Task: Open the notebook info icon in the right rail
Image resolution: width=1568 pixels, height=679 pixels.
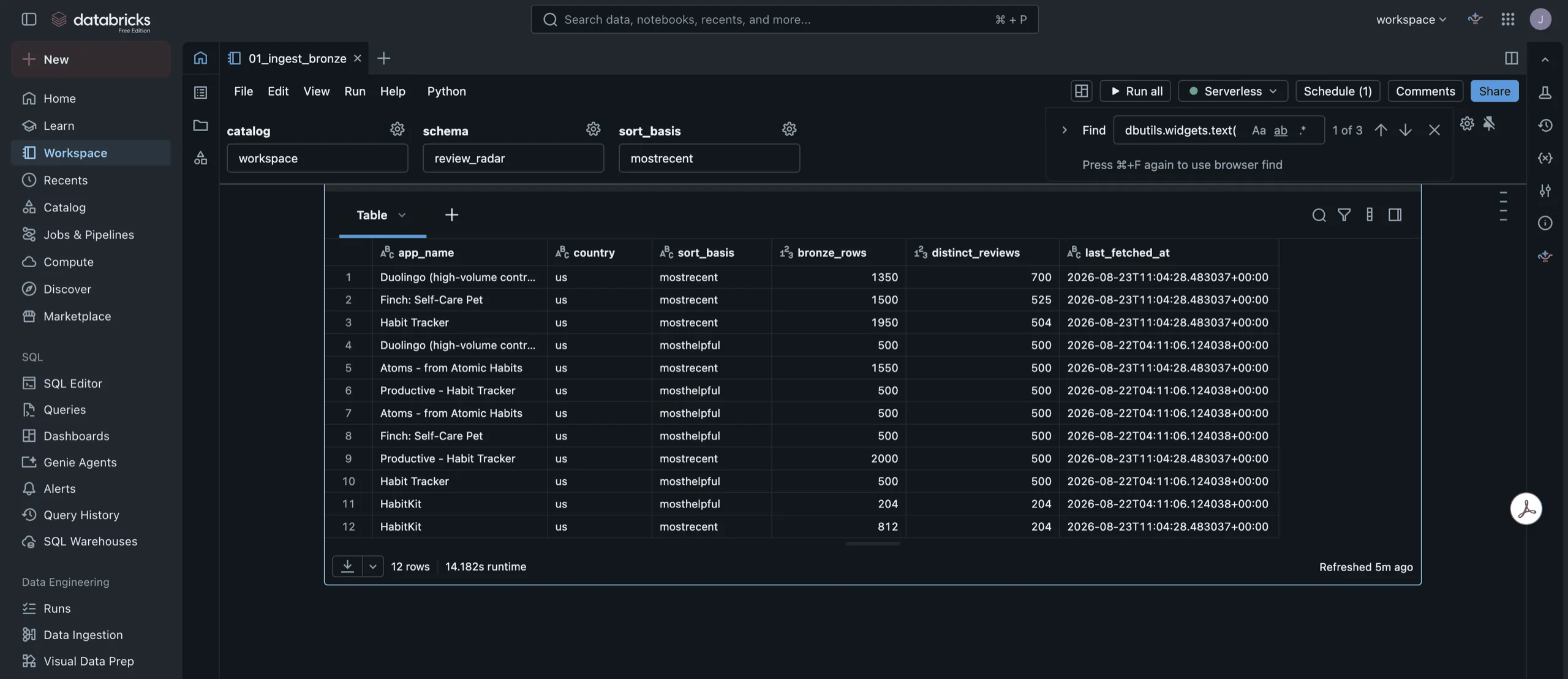Action: [x=1545, y=223]
